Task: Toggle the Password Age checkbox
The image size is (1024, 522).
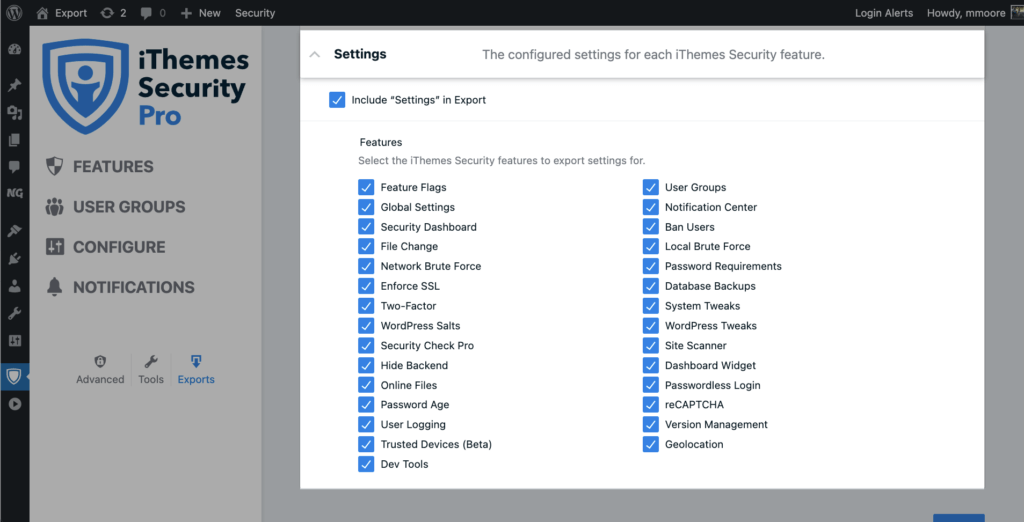Action: coord(366,404)
